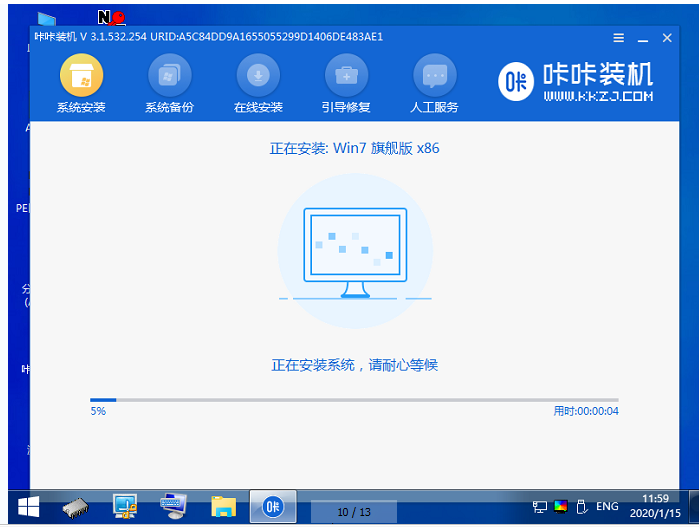Image resolution: width=699 pixels, height=527 pixels.
Task: Open 在线安装 online install section
Action: tap(258, 83)
